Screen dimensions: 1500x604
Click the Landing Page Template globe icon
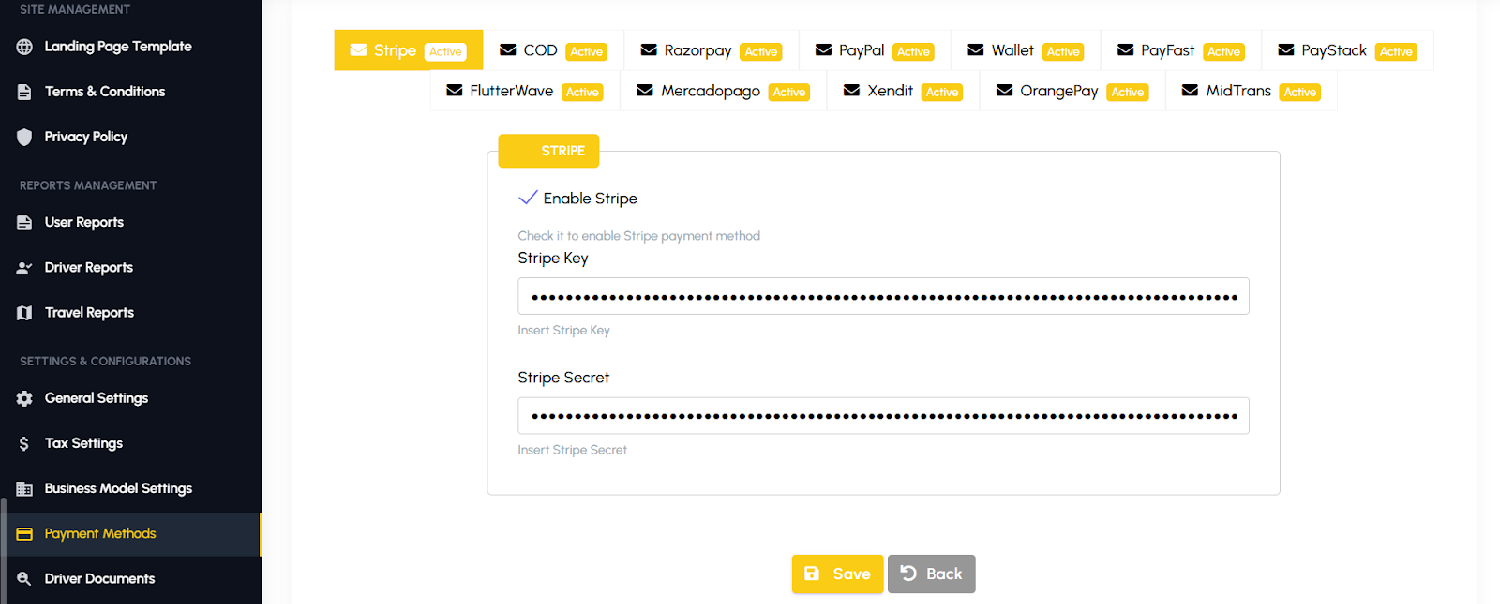25,47
